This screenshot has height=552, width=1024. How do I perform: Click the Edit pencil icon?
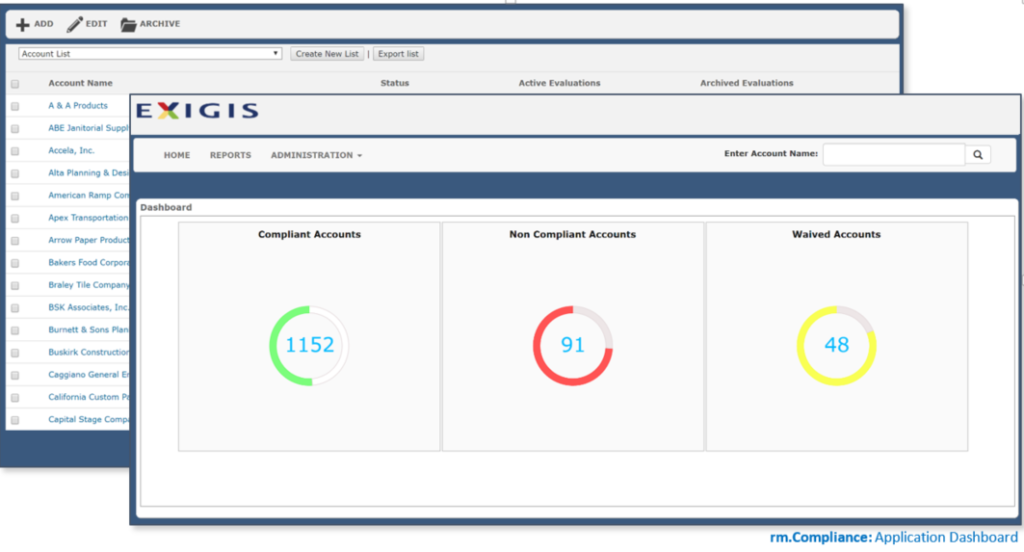(75, 25)
